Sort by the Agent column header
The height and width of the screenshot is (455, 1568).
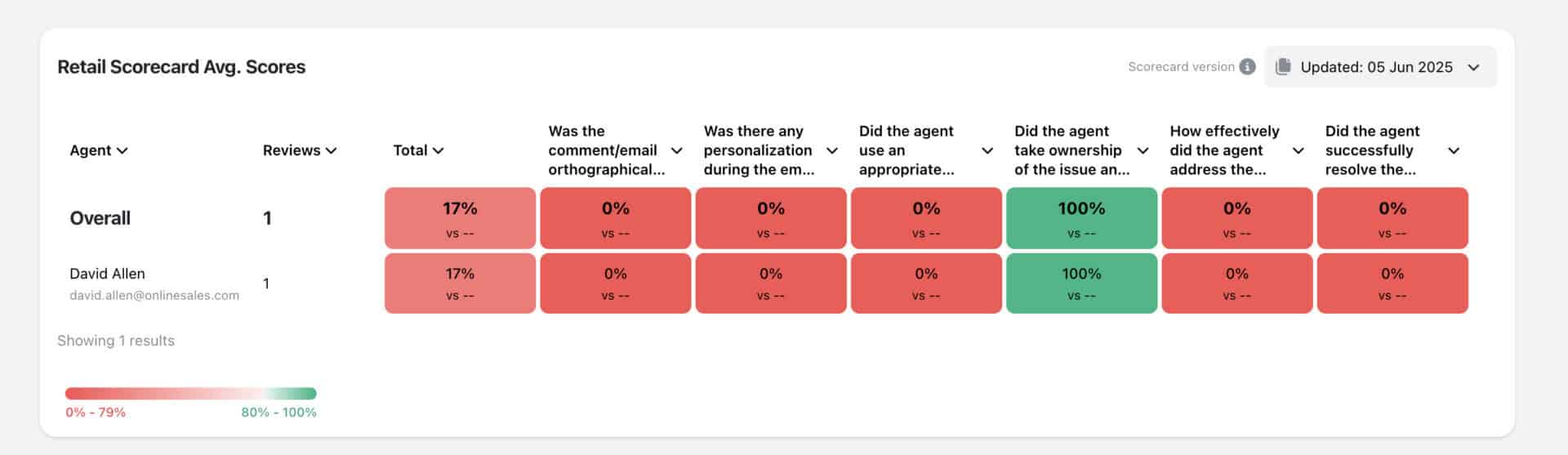pyautogui.click(x=99, y=150)
